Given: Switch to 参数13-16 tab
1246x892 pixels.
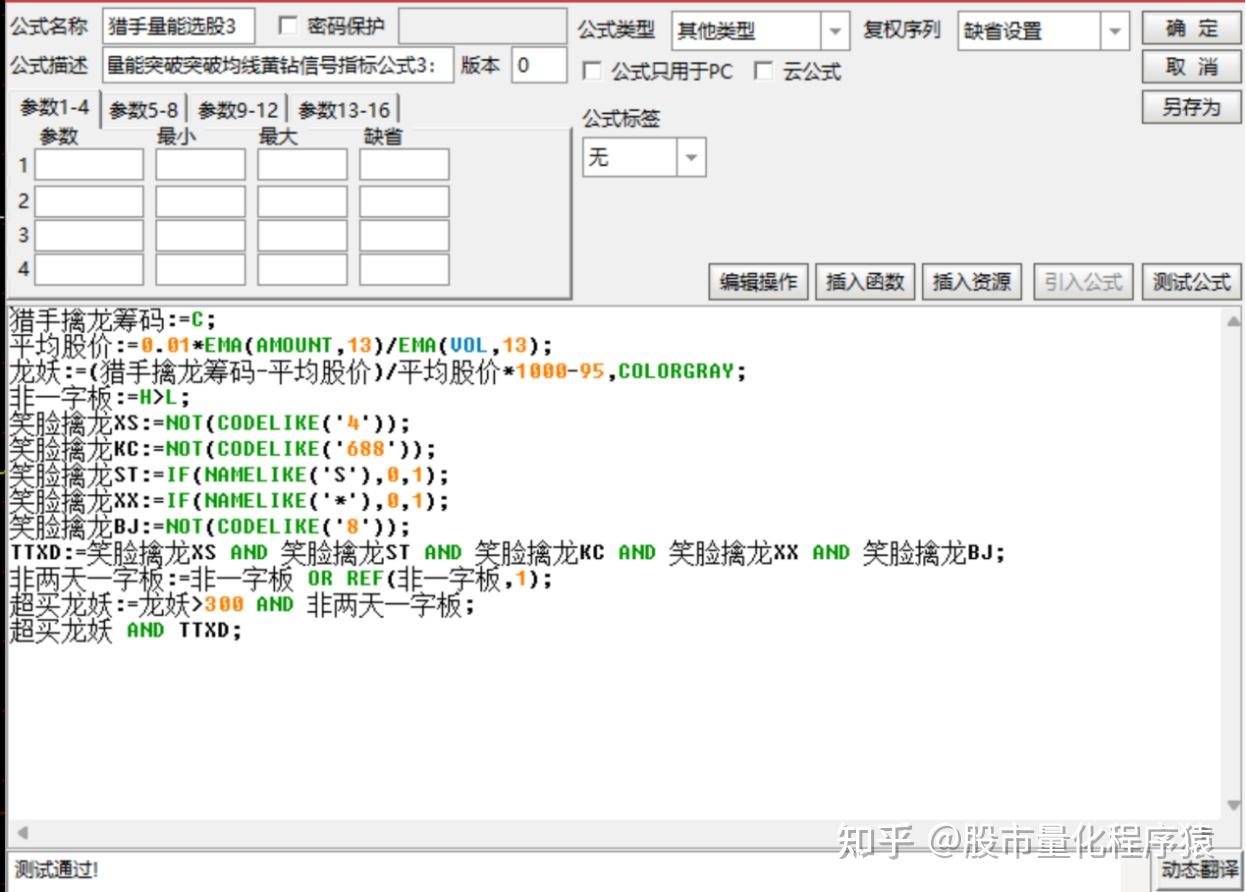Looking at the screenshot, I should pyautogui.click(x=344, y=110).
